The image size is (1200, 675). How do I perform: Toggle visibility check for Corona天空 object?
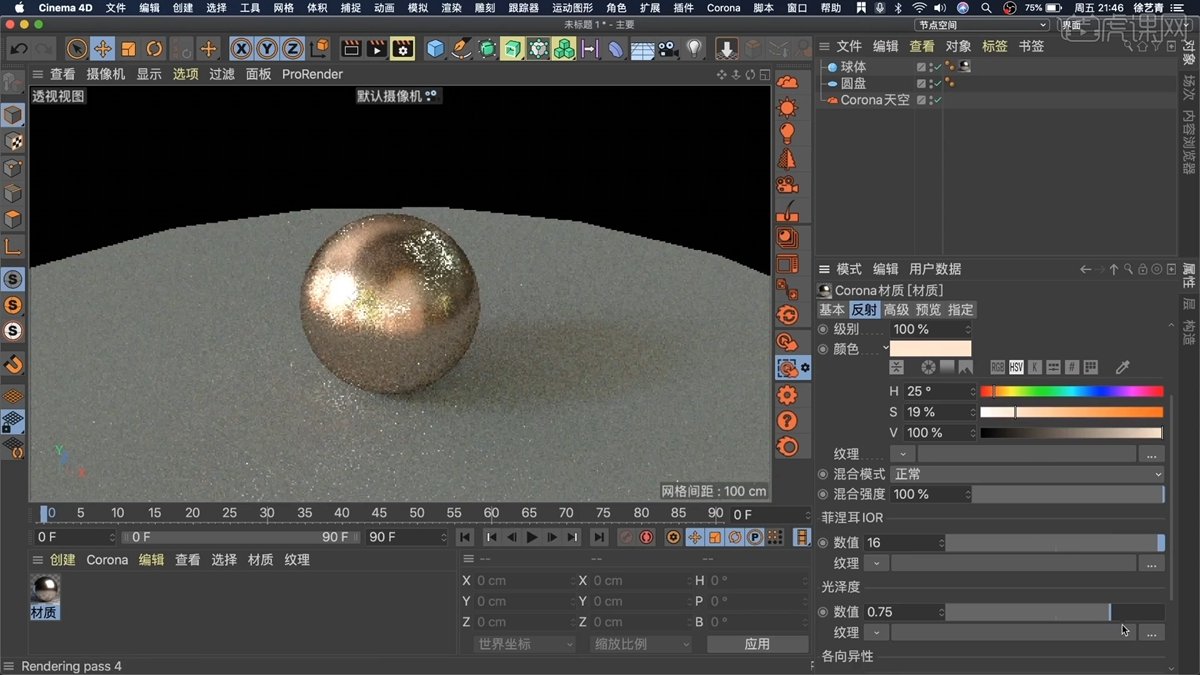coord(938,100)
